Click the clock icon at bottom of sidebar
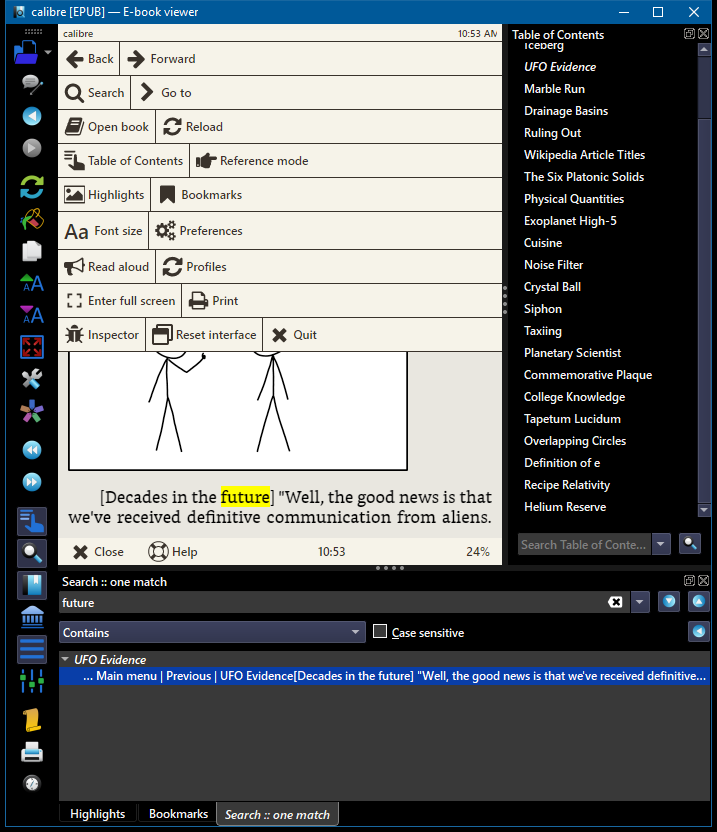717x832 pixels. (32, 783)
